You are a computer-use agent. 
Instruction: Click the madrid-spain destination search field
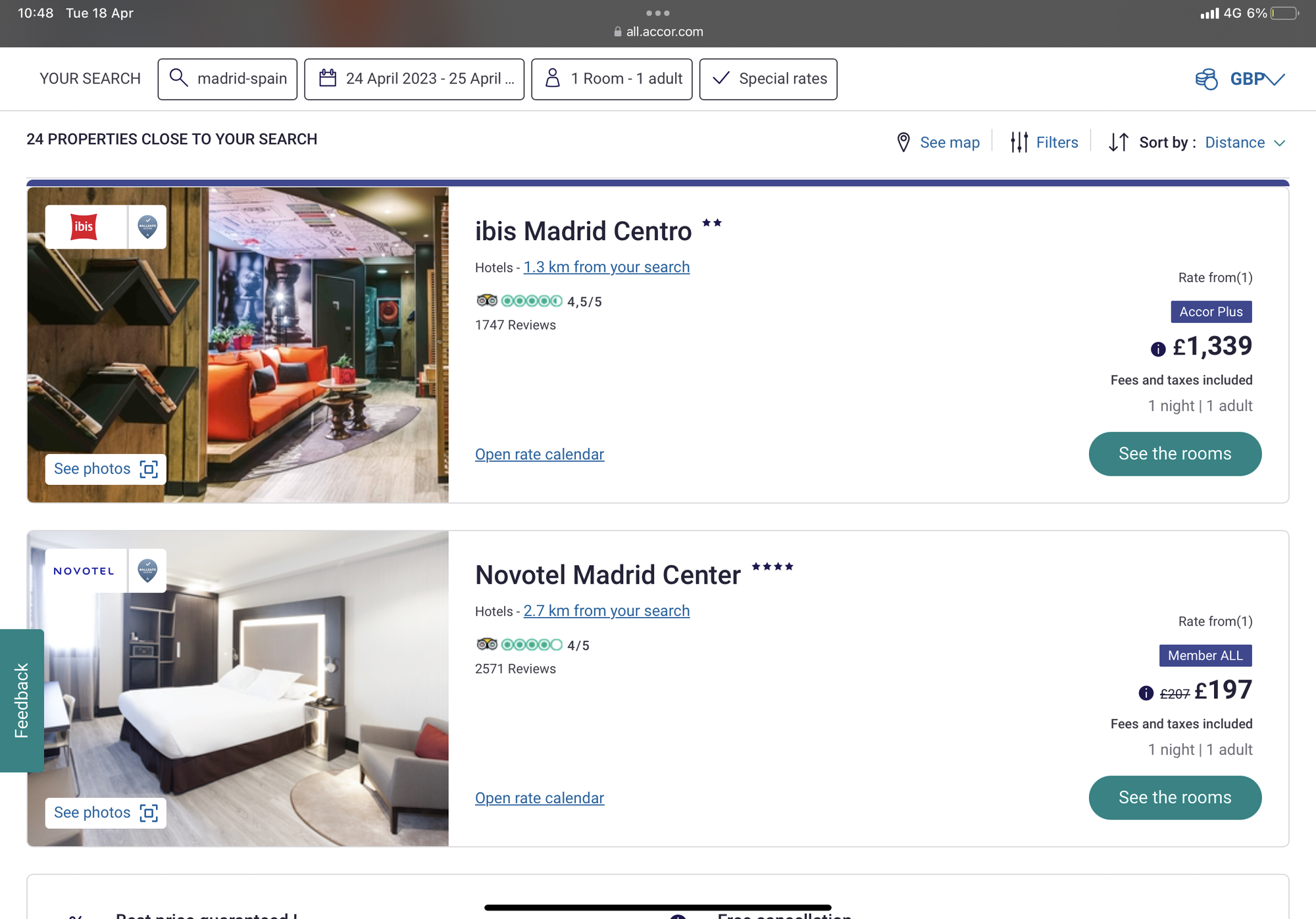227,79
